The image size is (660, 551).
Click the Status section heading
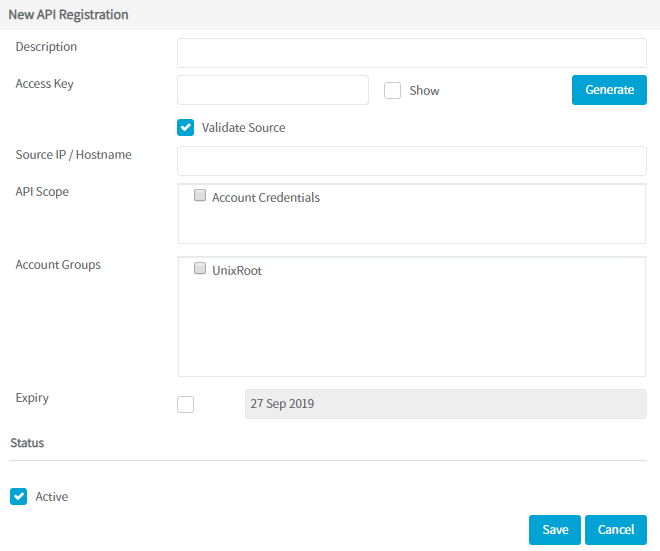pos(27,442)
